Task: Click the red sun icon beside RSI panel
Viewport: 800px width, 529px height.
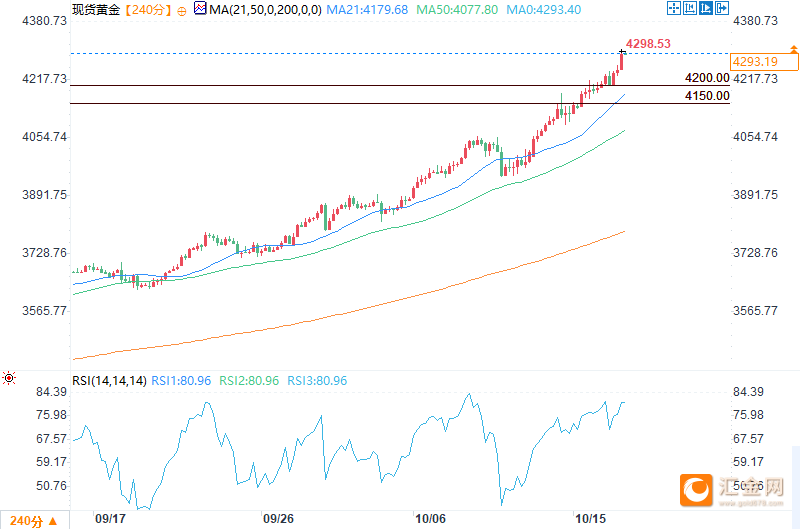Action: click(x=9, y=378)
